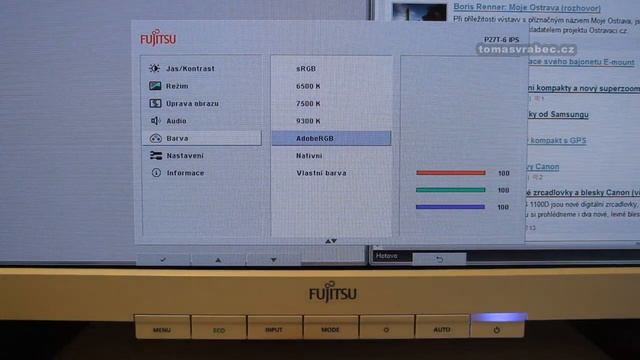Push the ECO button on the bezel
Screen dimensions: 640x360
pyautogui.click(x=219, y=328)
